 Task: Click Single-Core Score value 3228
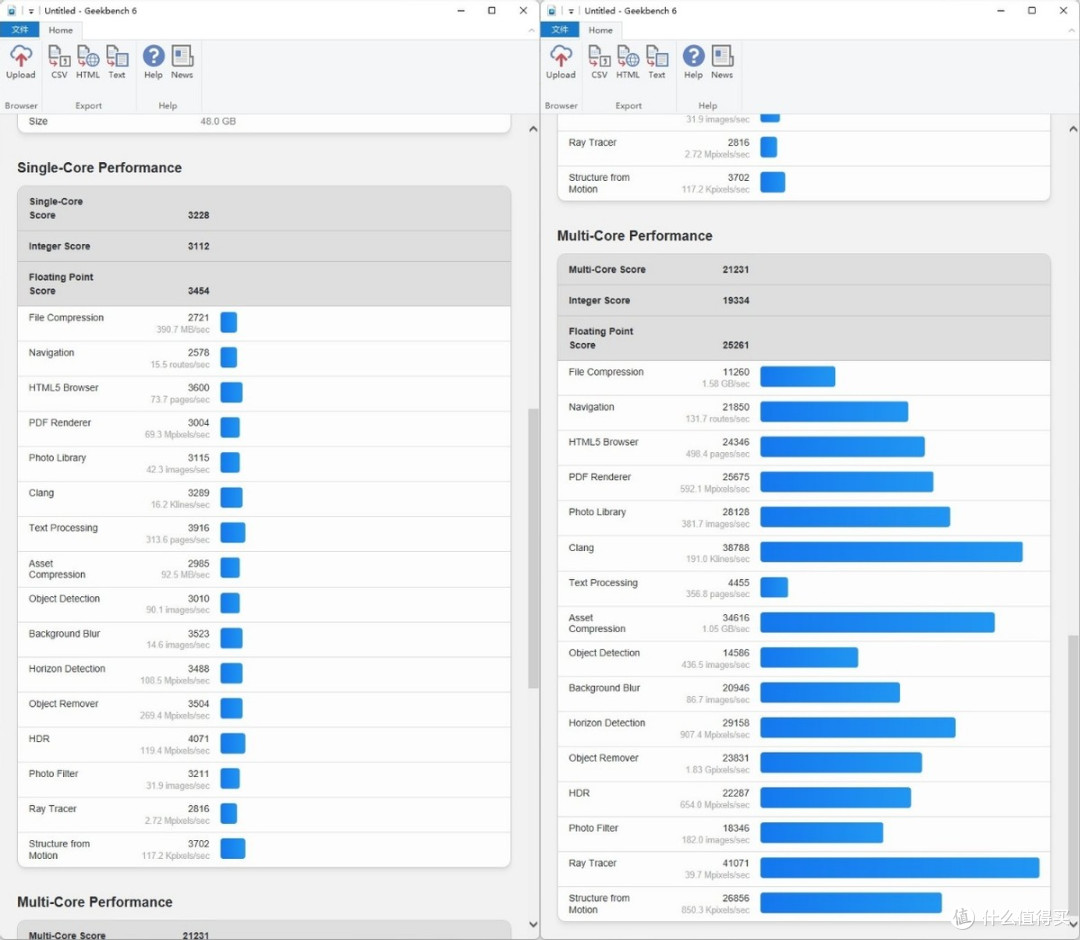[198, 215]
